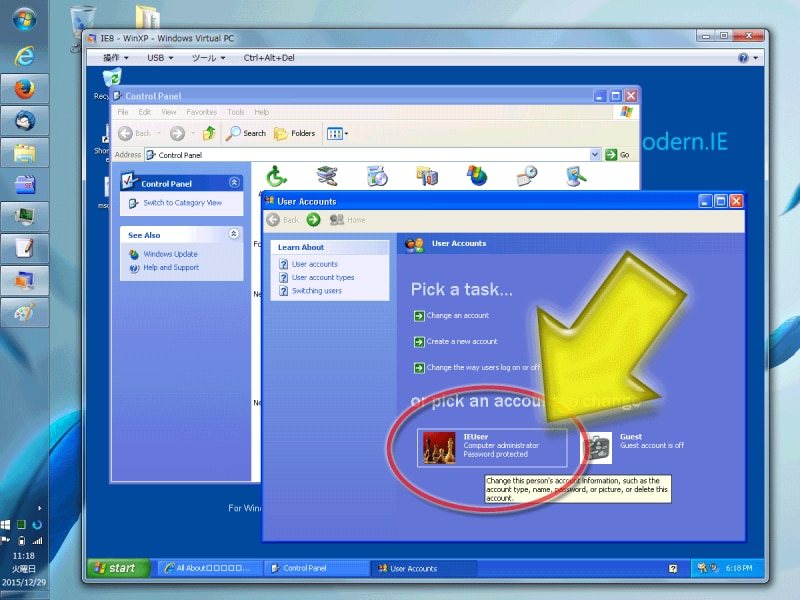This screenshot has width=800, height=600.
Task: Open the Favorites menu in Control Panel
Action: point(201,112)
